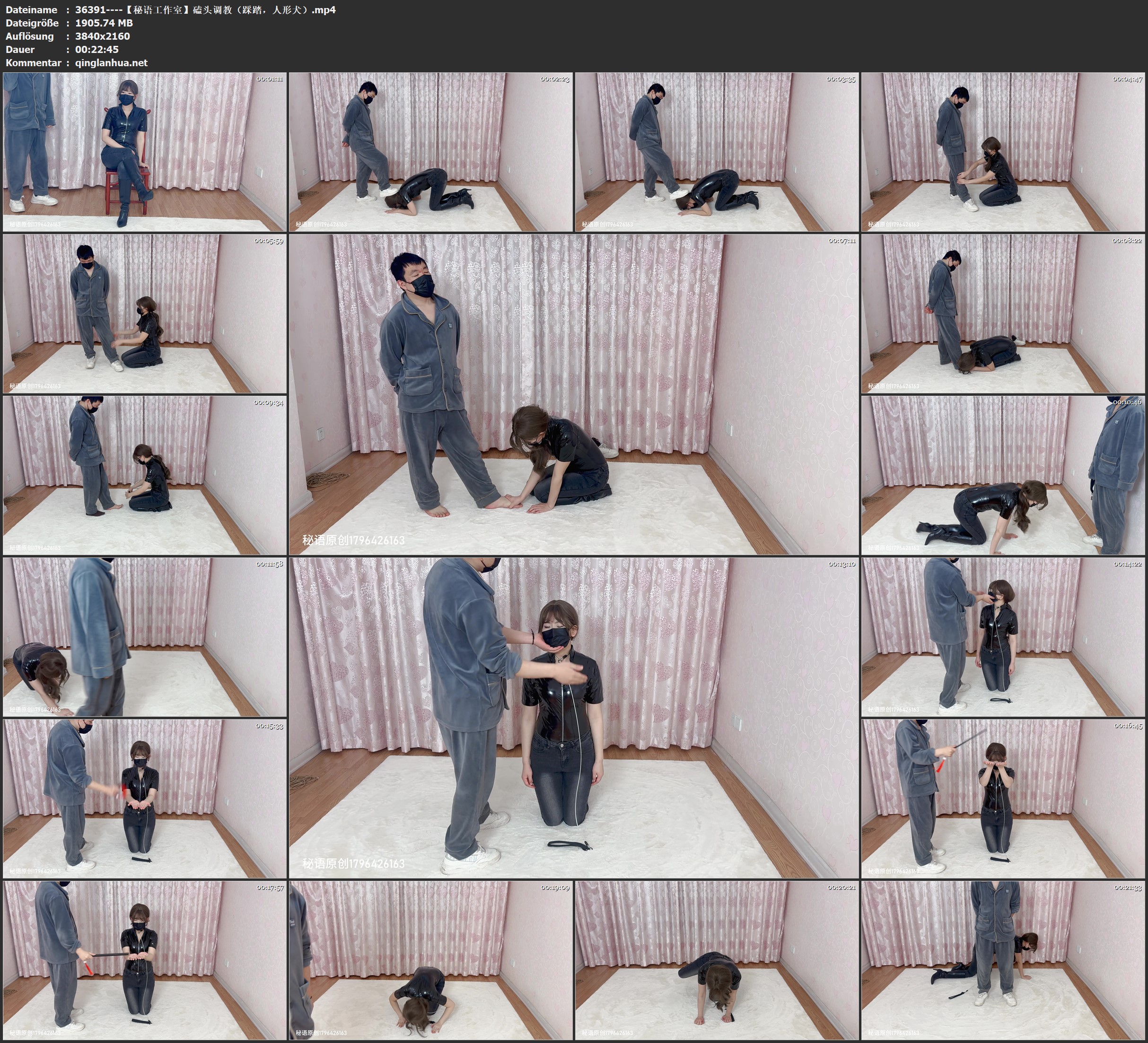This screenshot has width=1148, height=1043.
Task: Click the 00:15:33 preview frame
Action: tap(145, 798)
